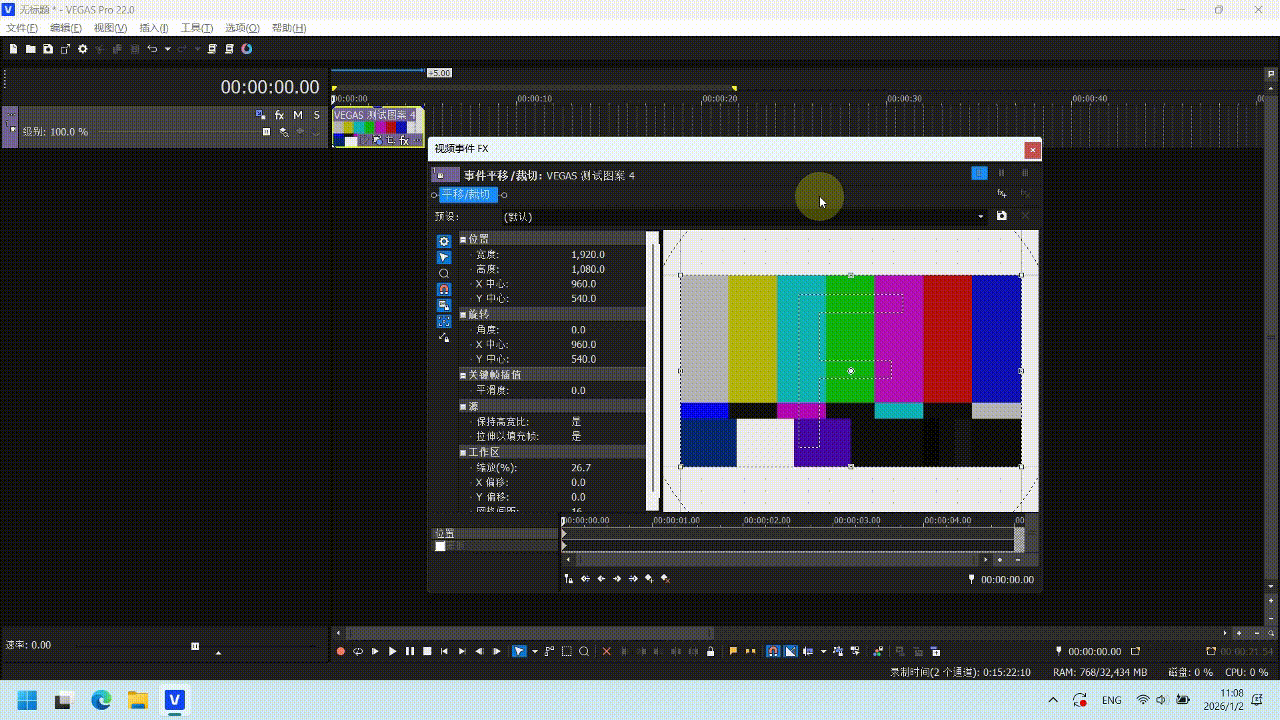The width and height of the screenshot is (1280, 720).
Task: Toggle the mask checkbox under position row
Action: pyautogui.click(x=440, y=546)
